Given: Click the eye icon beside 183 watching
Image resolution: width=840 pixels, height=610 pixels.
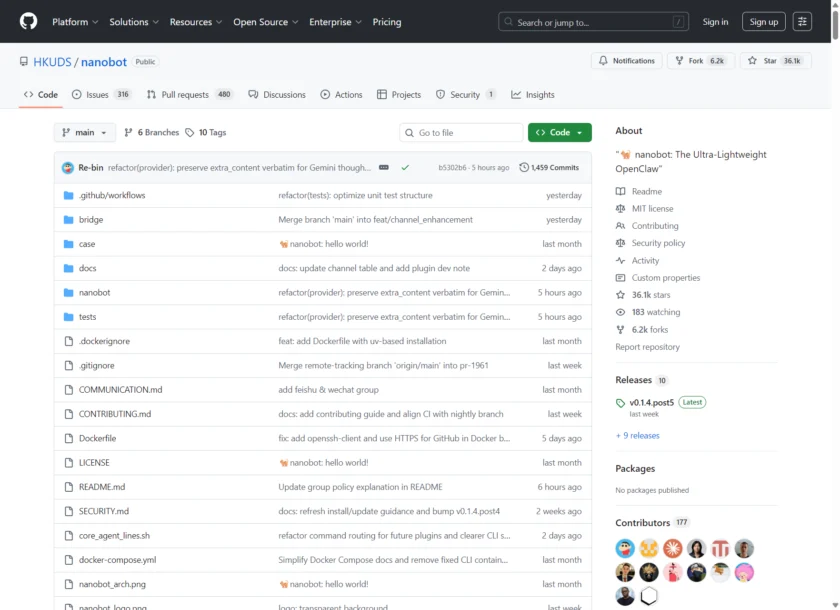Looking at the screenshot, I should click(x=621, y=311).
